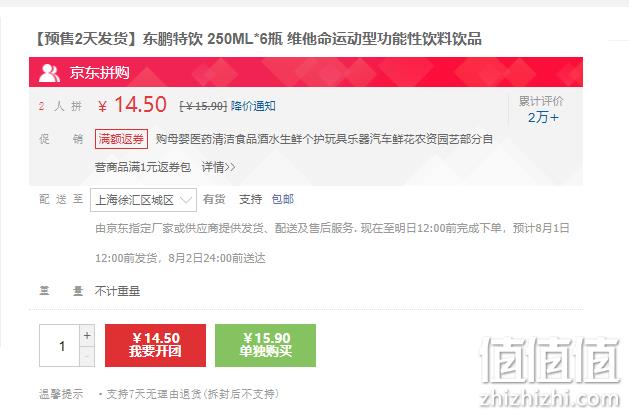Click the 值值值 zhizhizhi.com watermark logo
Screen dimensions: 629x416
point(550,371)
